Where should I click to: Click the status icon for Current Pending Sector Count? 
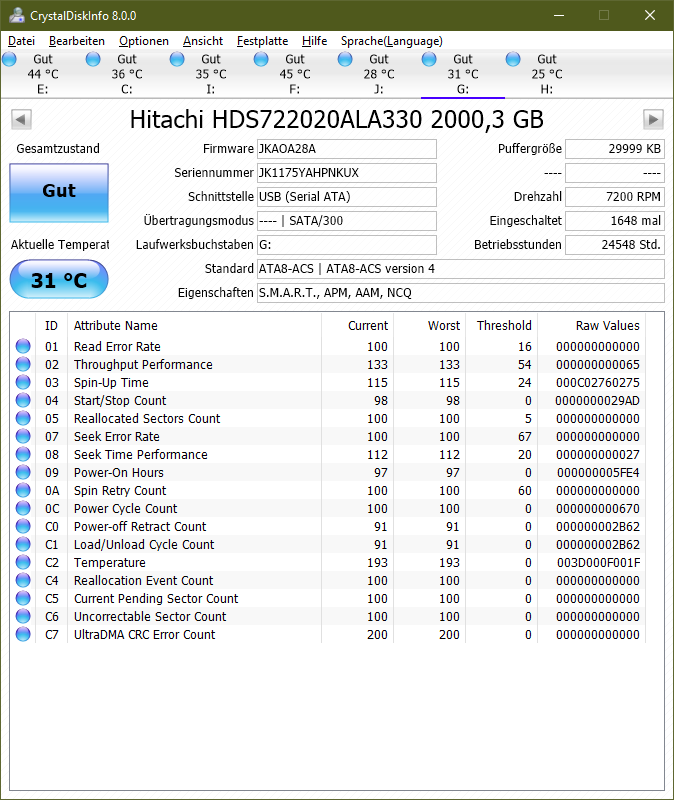click(23, 598)
